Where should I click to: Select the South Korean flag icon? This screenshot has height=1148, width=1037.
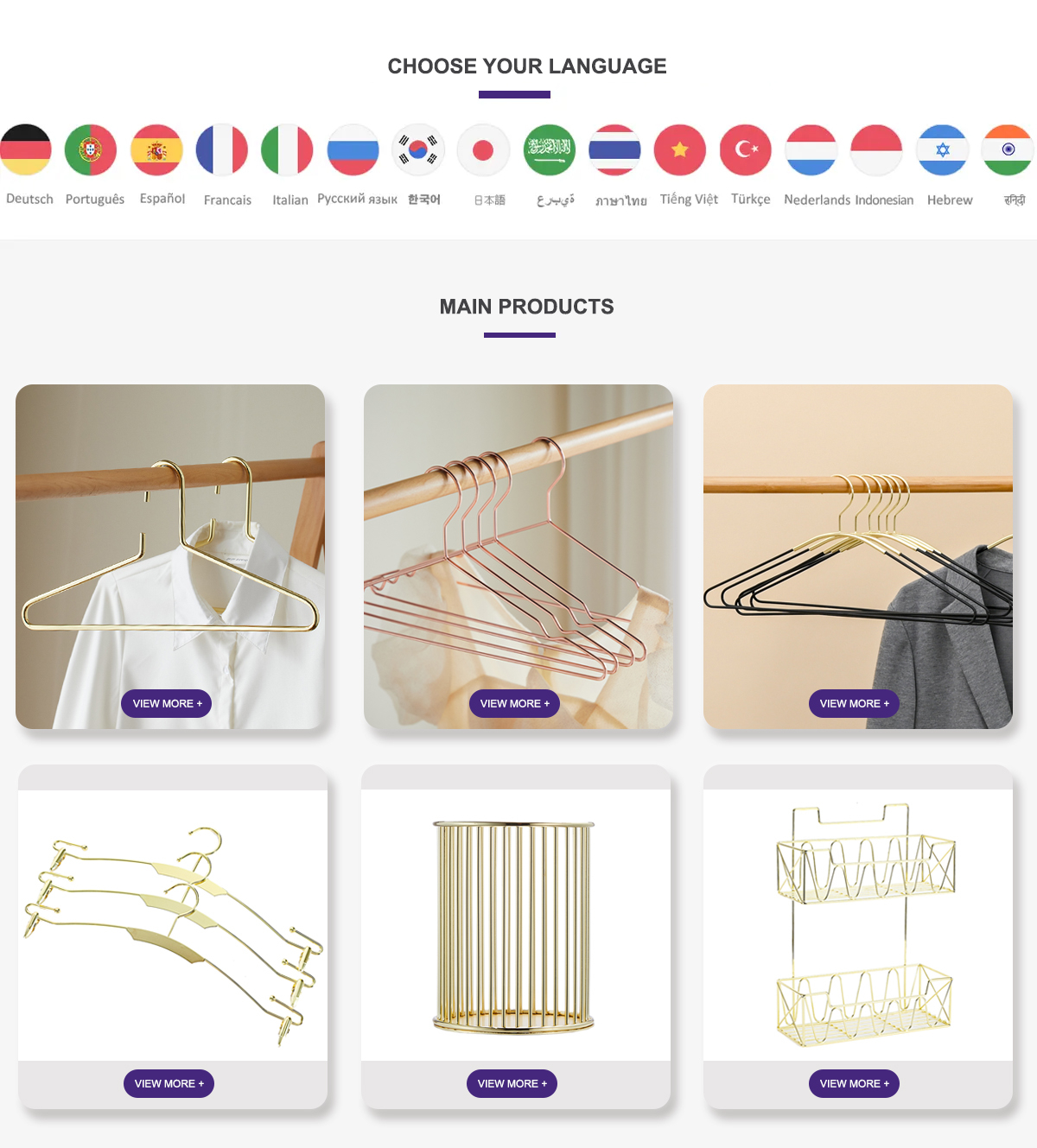(x=418, y=149)
